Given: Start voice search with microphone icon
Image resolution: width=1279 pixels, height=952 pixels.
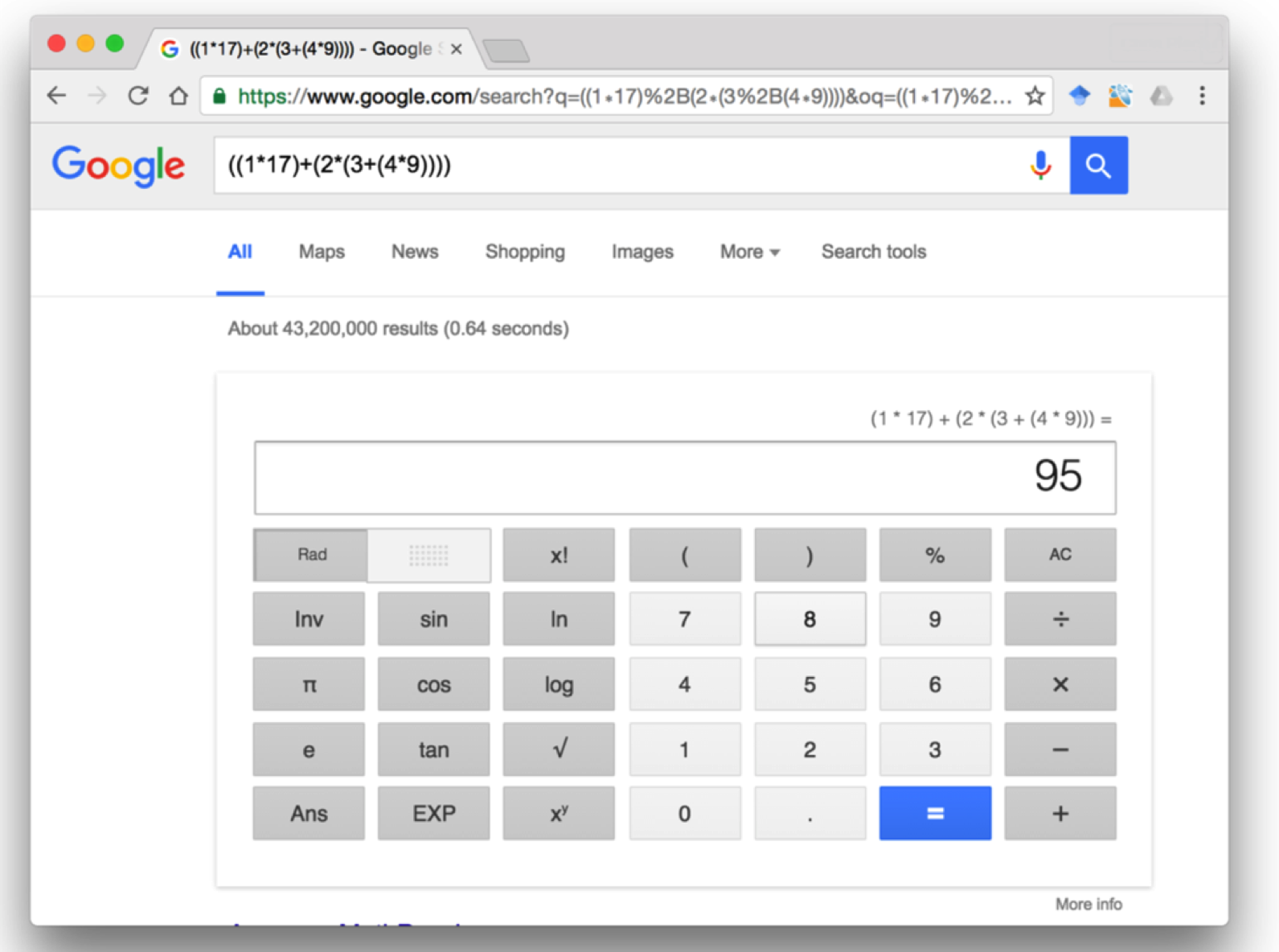Looking at the screenshot, I should click(1040, 166).
